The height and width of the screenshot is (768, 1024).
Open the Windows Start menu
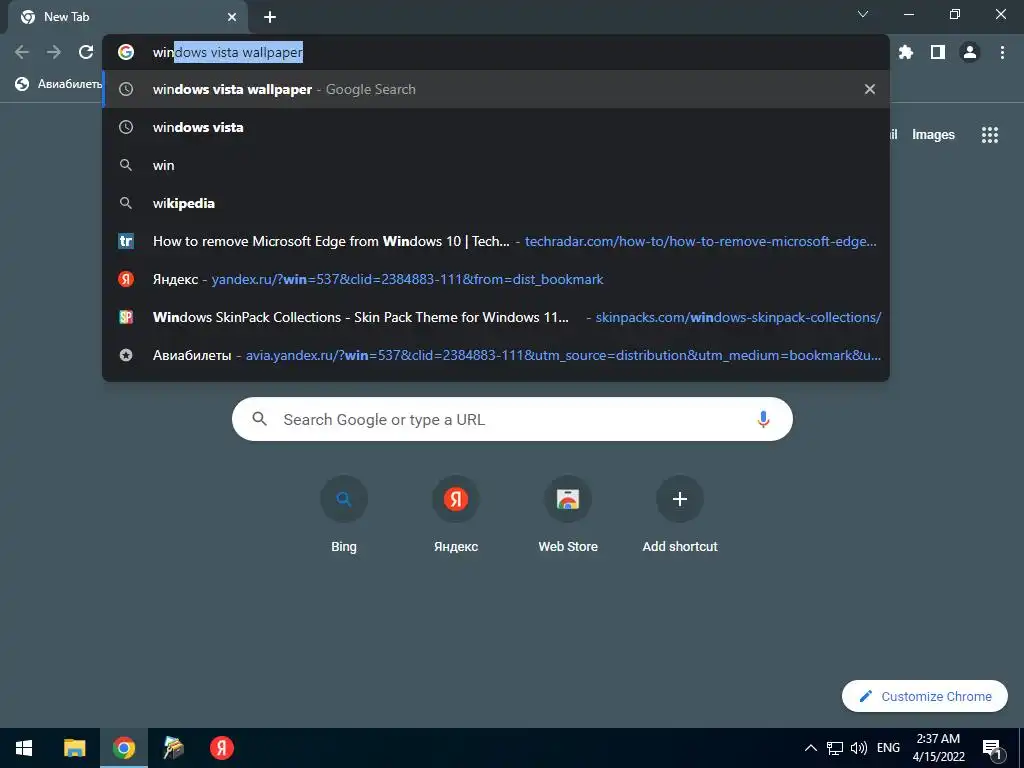[24, 748]
